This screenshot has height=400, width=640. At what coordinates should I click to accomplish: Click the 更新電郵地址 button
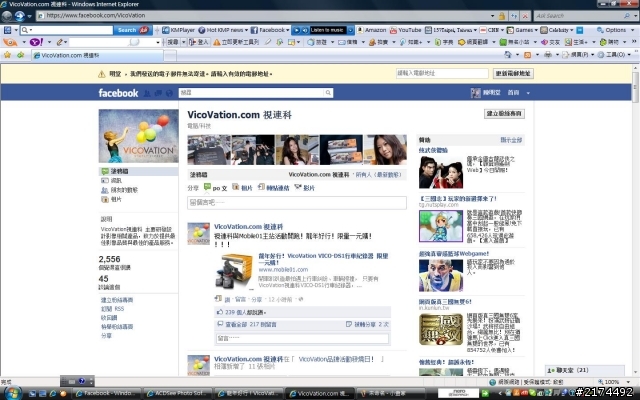[x=513, y=73]
